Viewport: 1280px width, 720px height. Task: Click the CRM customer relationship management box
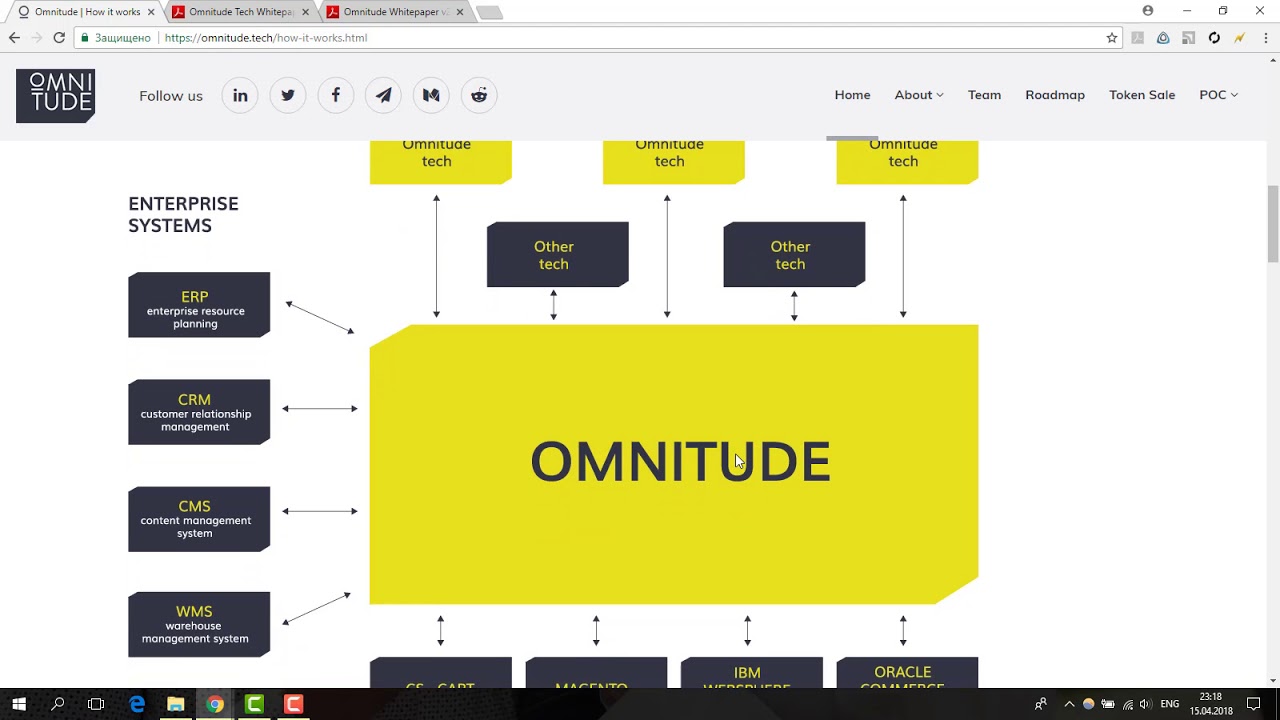[x=199, y=412]
